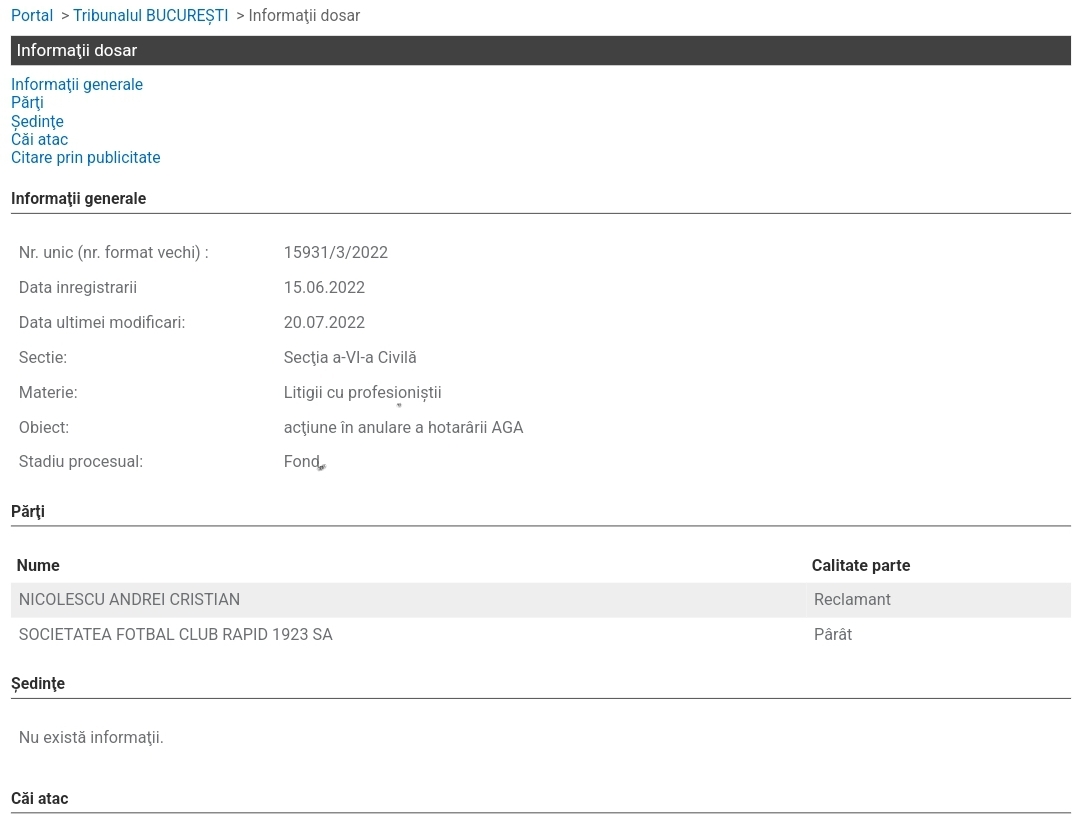Open the Citare prin publicitate link
The image size is (1080, 816).
[85, 158]
